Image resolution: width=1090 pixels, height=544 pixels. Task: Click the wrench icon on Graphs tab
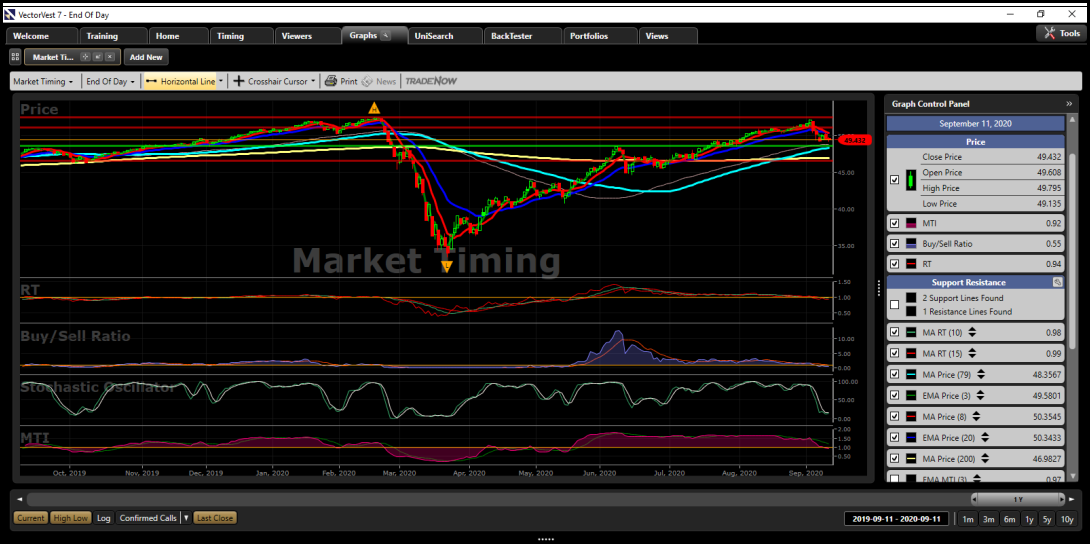click(x=386, y=35)
